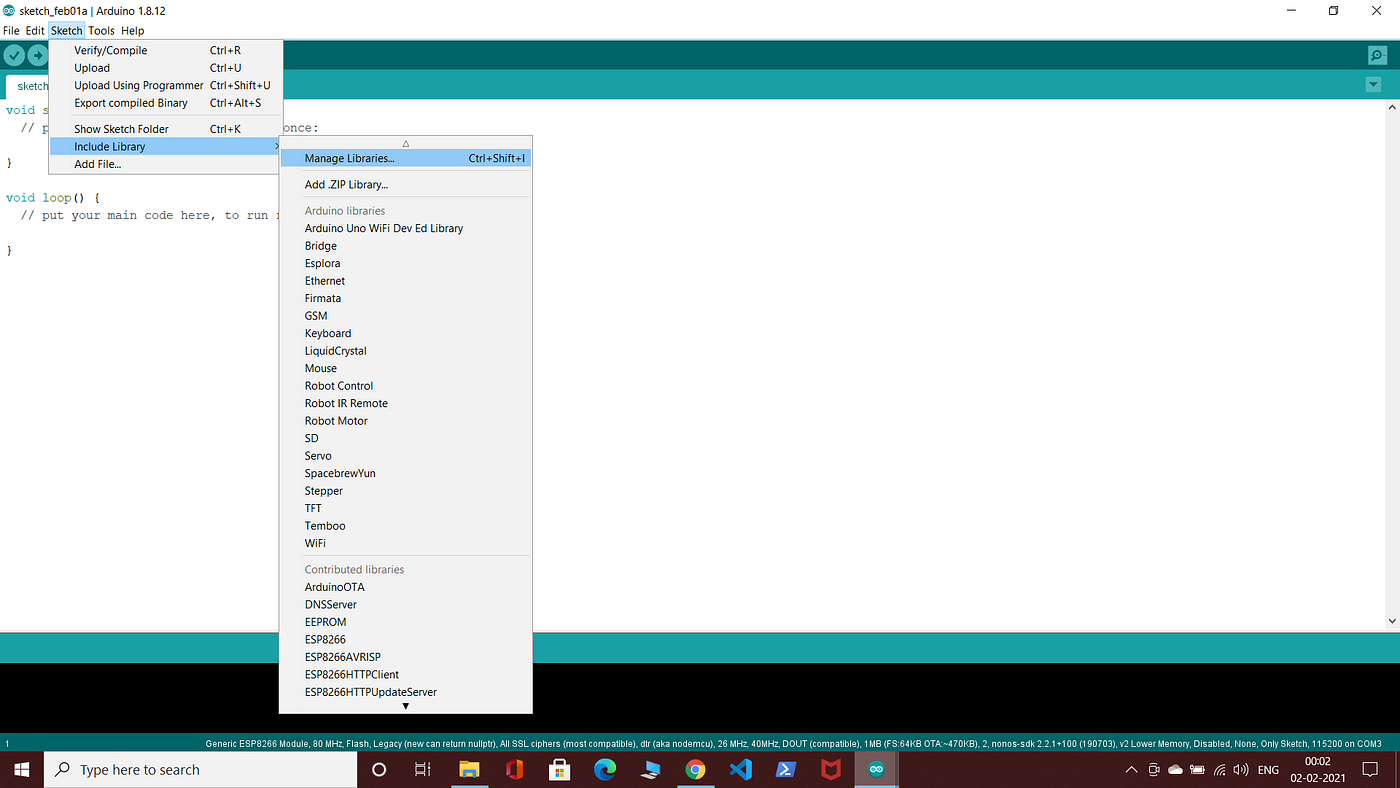Open Microsoft Store from the taskbar

[560, 769]
